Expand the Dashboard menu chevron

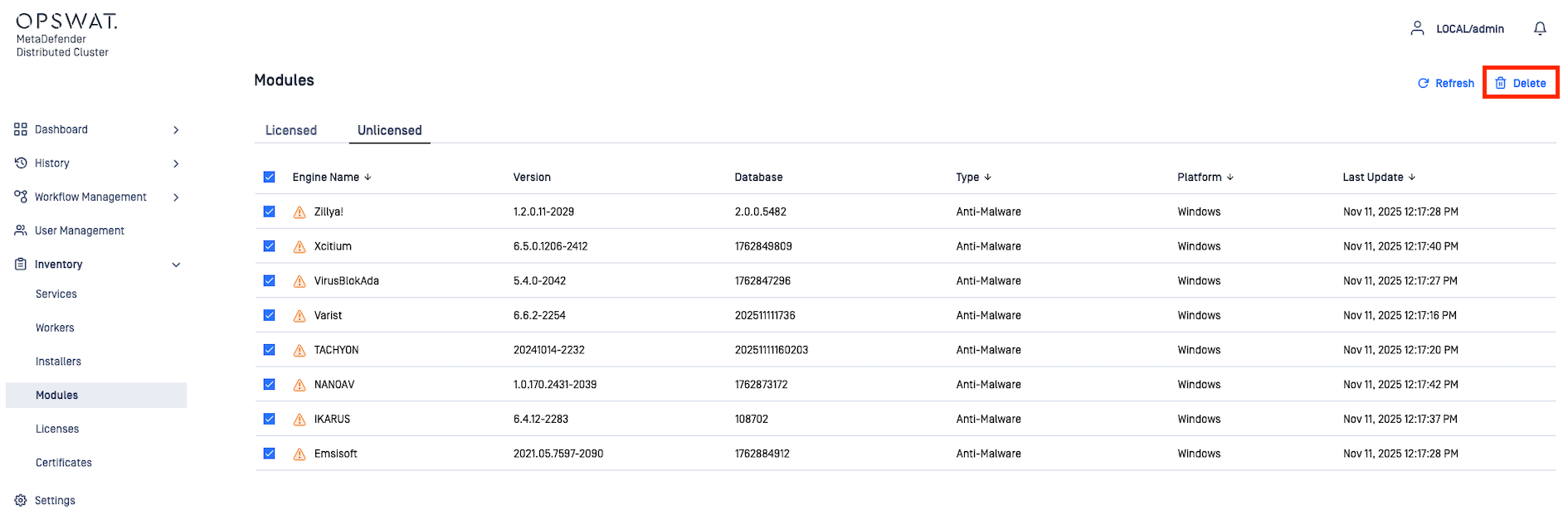click(x=176, y=130)
